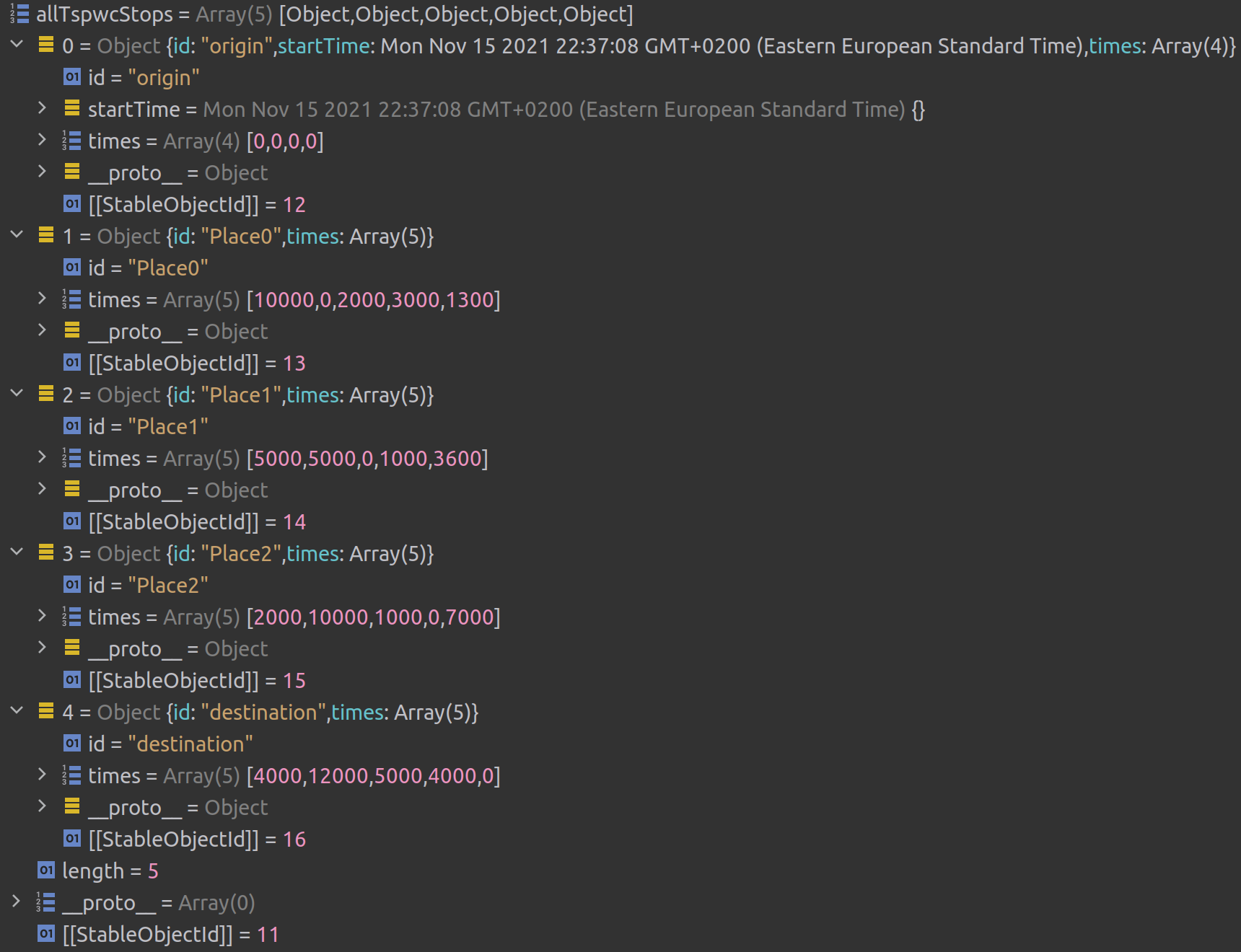Expand __proto__ under Place2 object
Screen dimensions: 1241x952
[43, 648]
